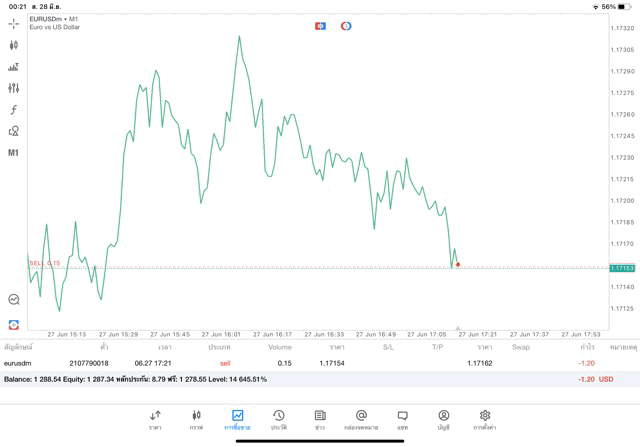640x447 pixels.
Task: Switch to the ราคา quotes tab
Action: (x=155, y=419)
